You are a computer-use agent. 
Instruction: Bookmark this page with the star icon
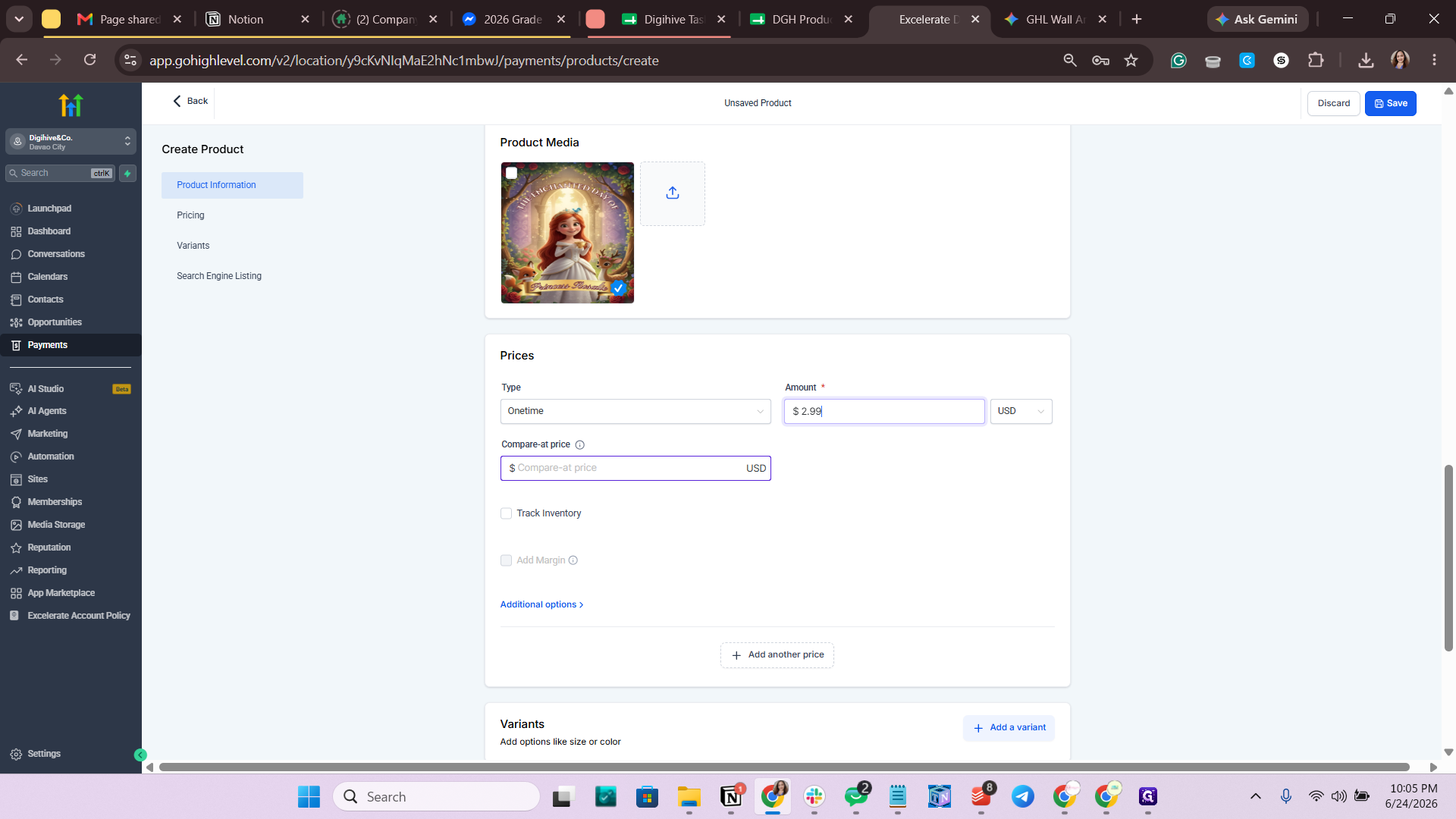click(x=1131, y=61)
